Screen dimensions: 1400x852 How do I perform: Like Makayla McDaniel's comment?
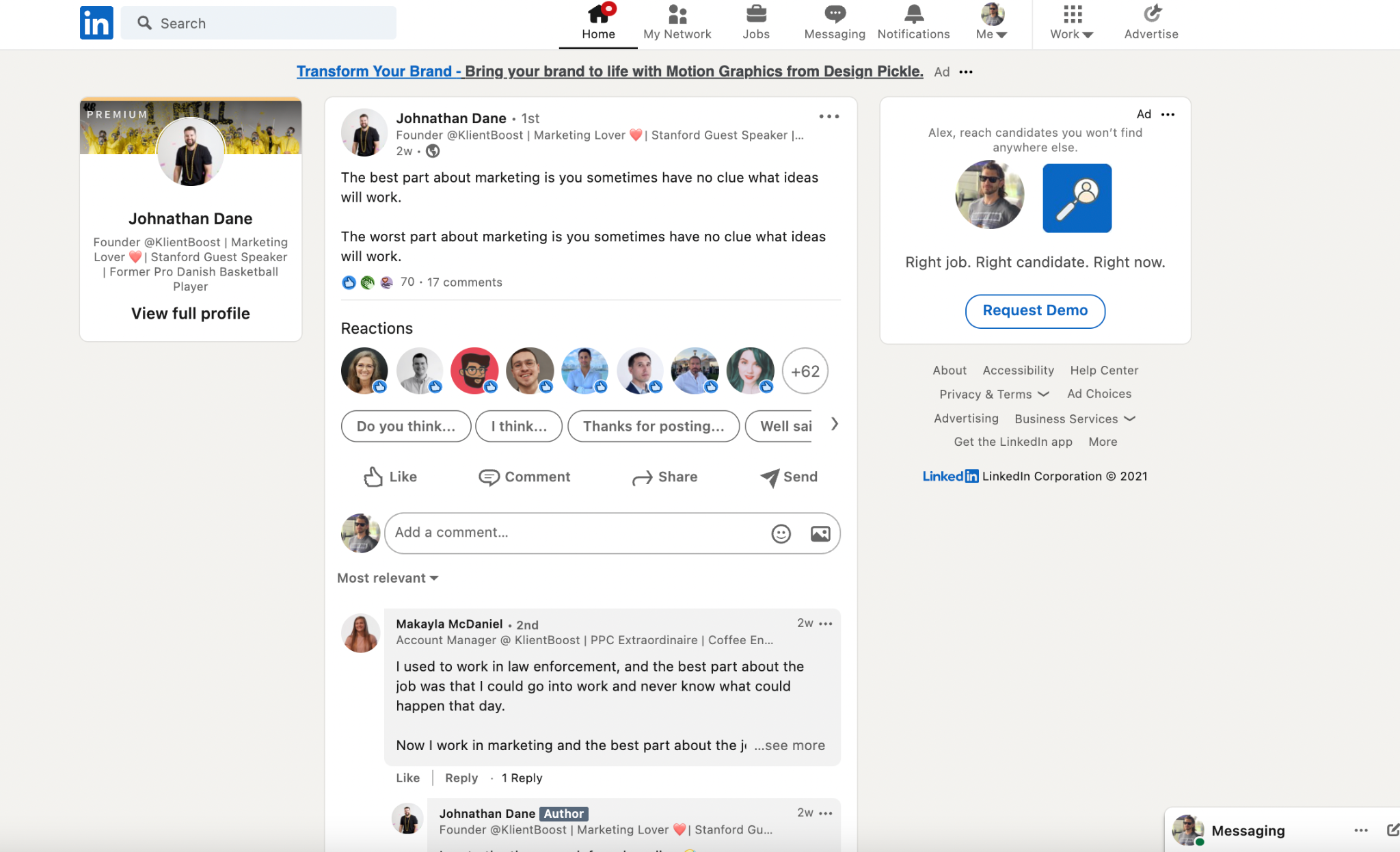click(x=407, y=778)
